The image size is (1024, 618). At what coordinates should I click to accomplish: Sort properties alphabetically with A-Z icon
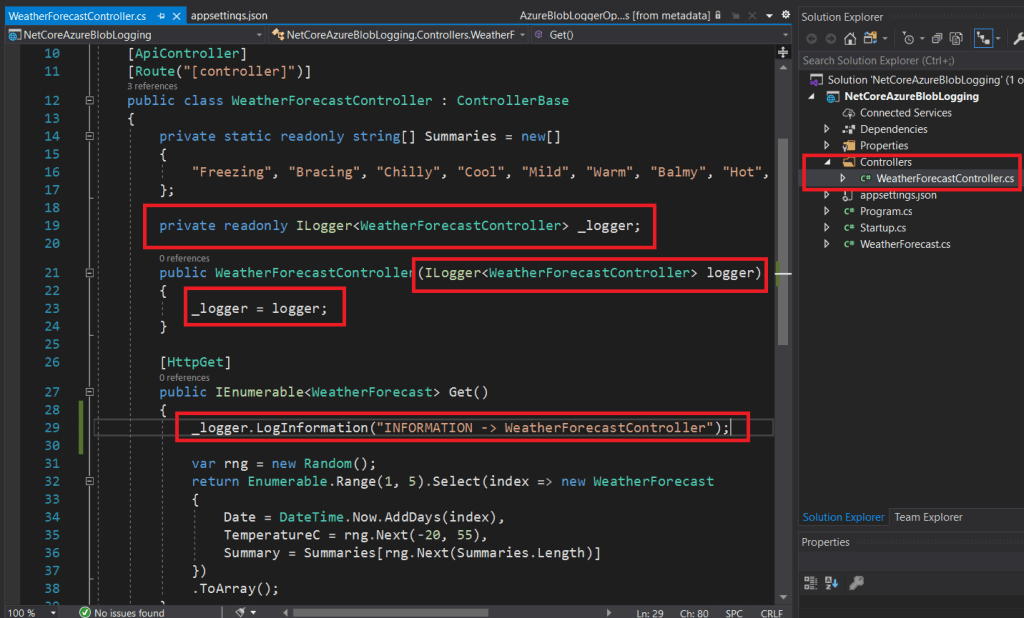832,583
